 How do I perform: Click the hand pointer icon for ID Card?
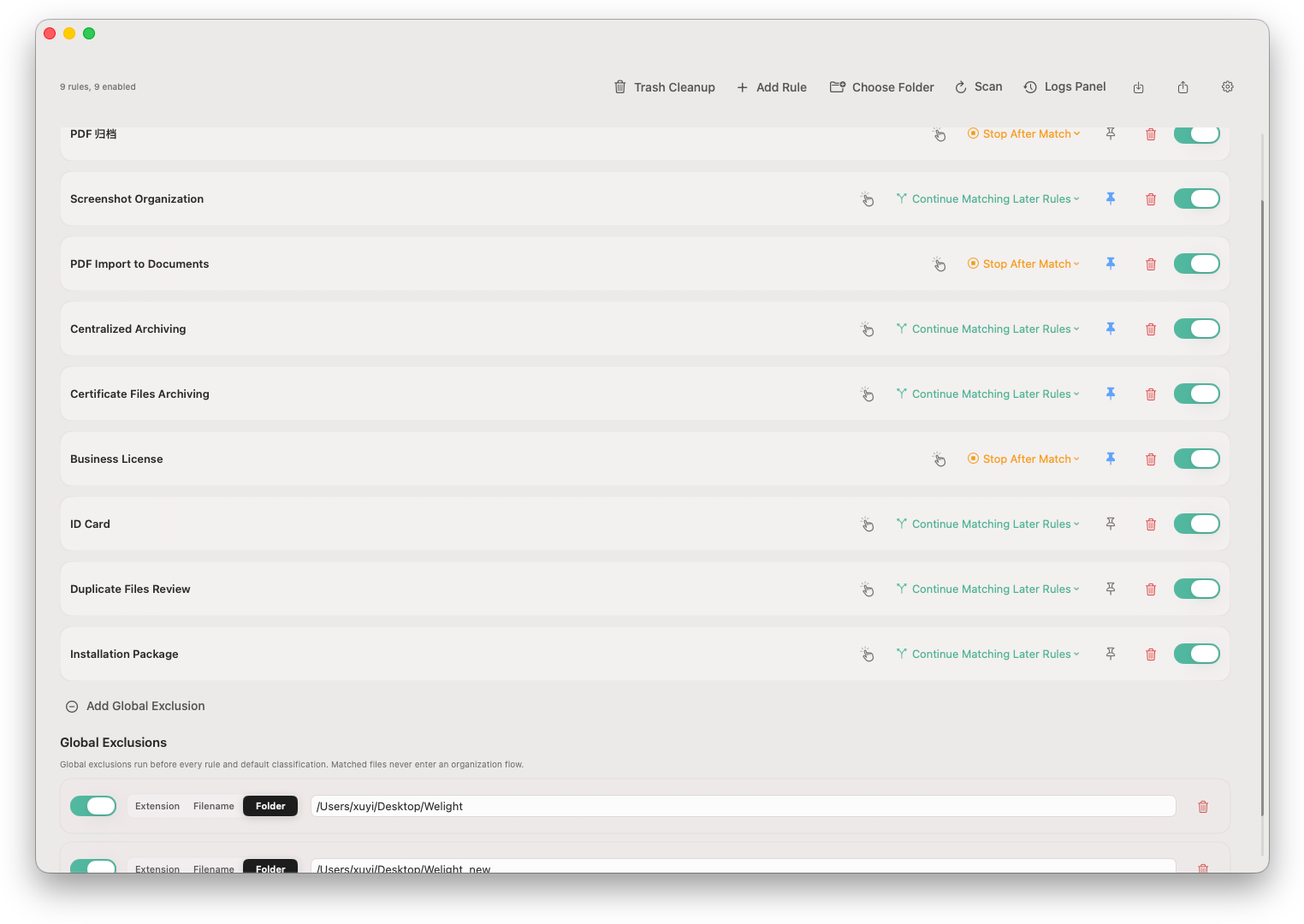click(x=868, y=524)
